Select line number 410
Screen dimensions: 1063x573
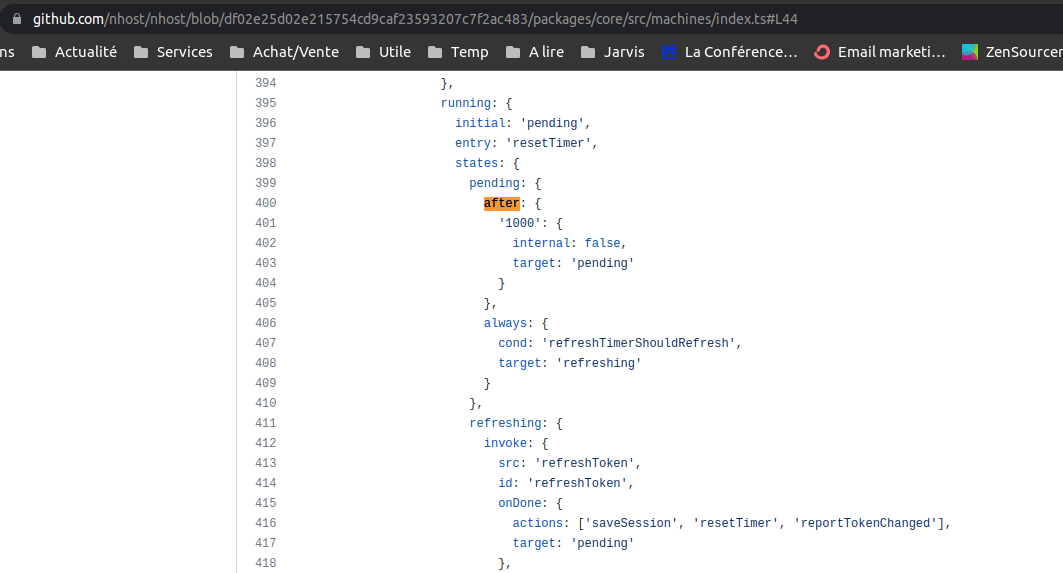coord(266,403)
